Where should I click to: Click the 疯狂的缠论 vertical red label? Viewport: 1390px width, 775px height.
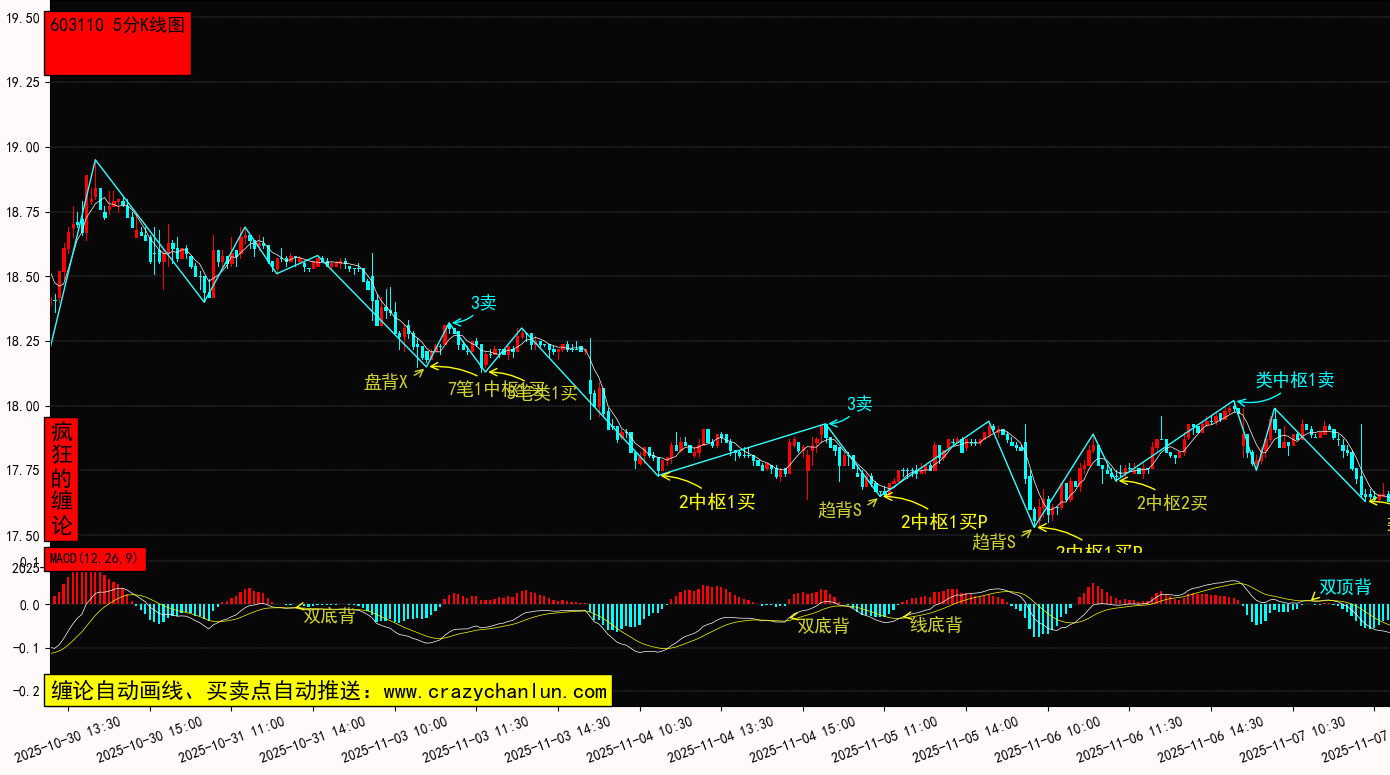tap(62, 479)
